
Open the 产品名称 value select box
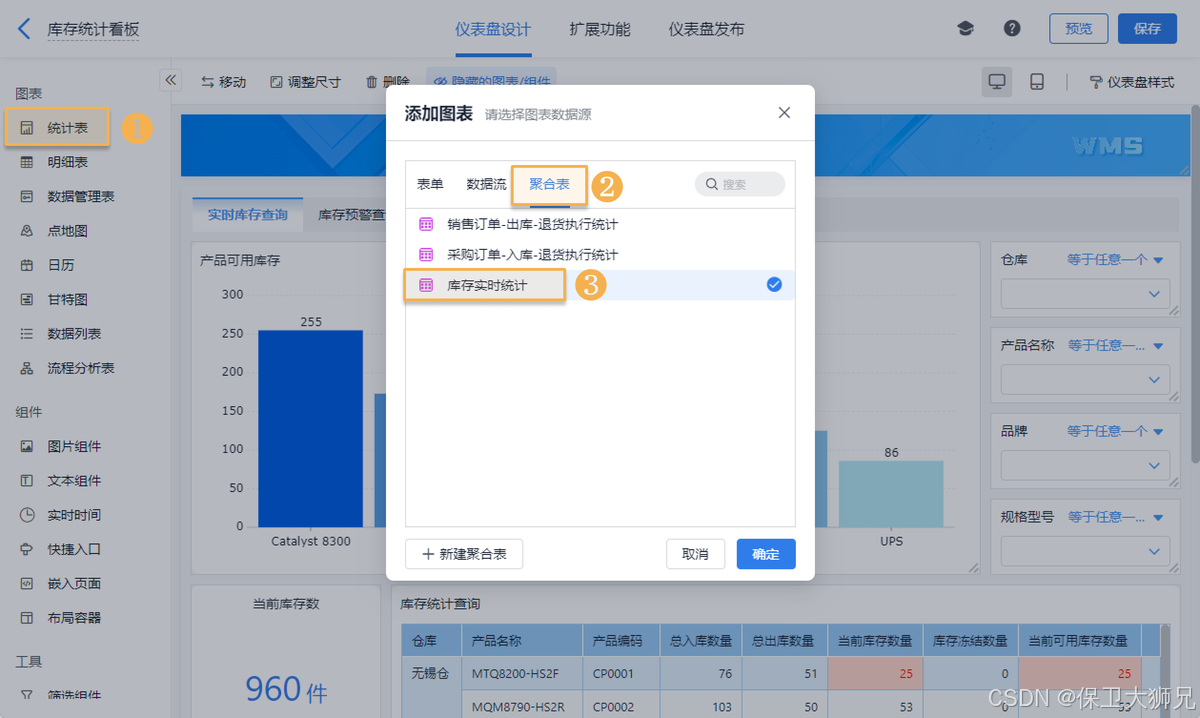click(1085, 380)
